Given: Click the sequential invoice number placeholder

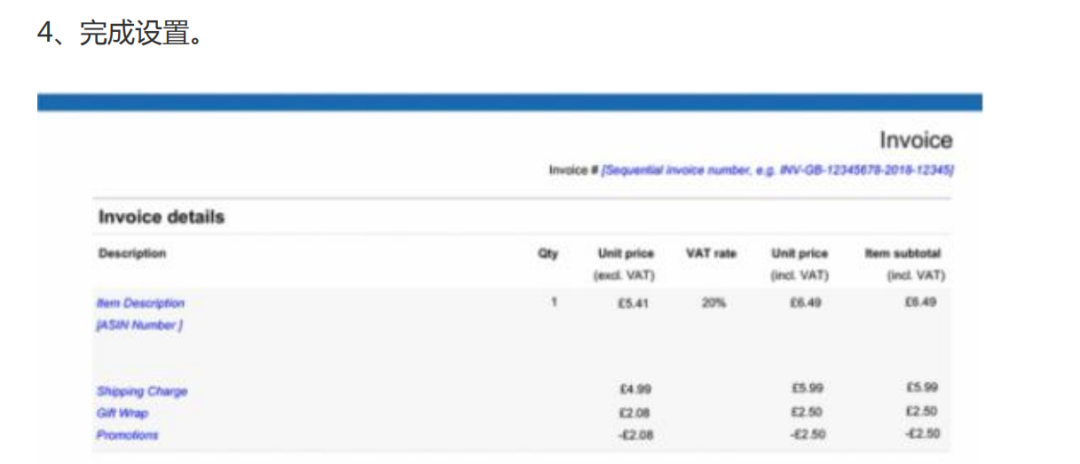Looking at the screenshot, I should pos(778,170).
